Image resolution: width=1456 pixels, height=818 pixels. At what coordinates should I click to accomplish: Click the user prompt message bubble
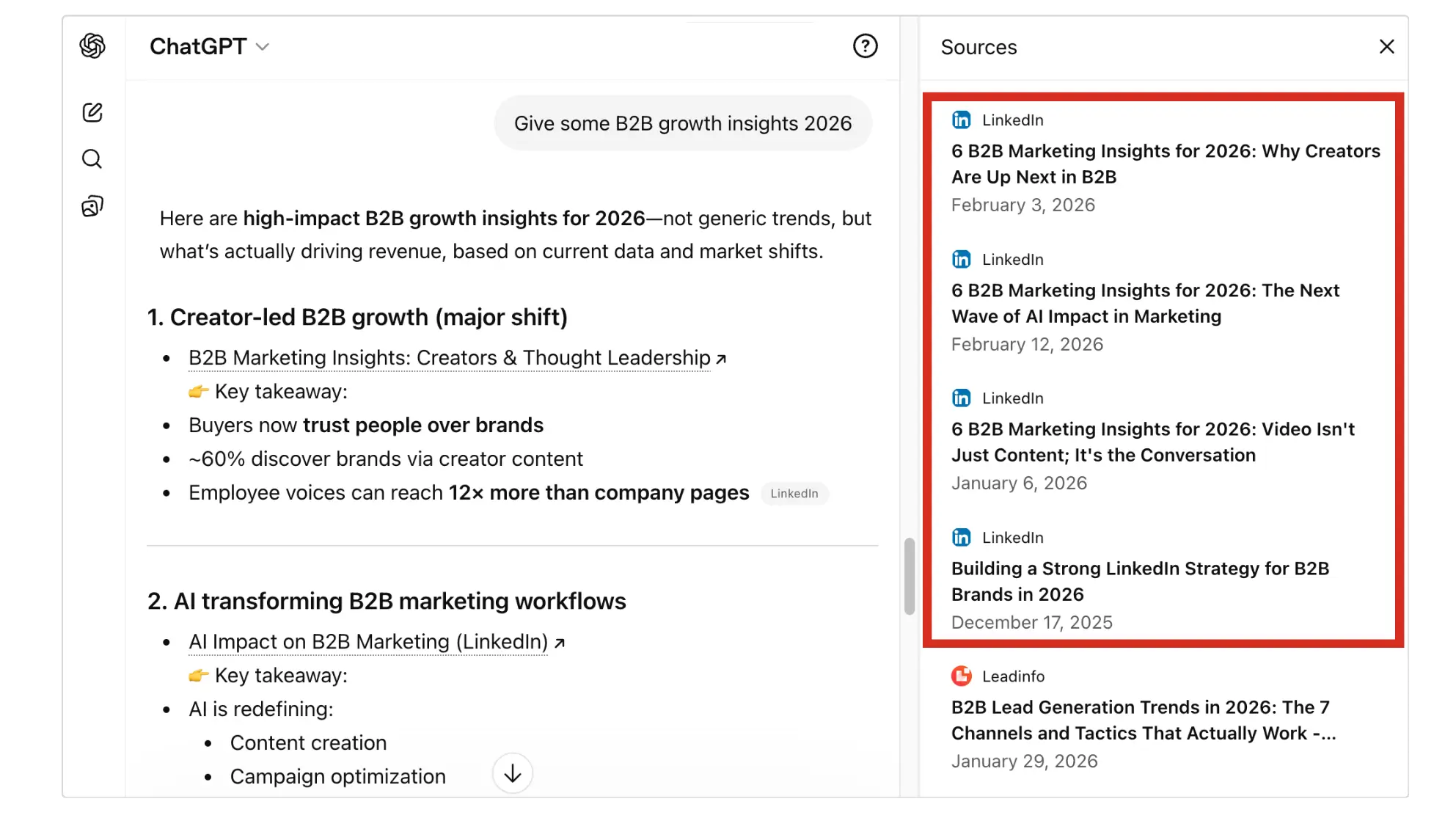pos(682,123)
